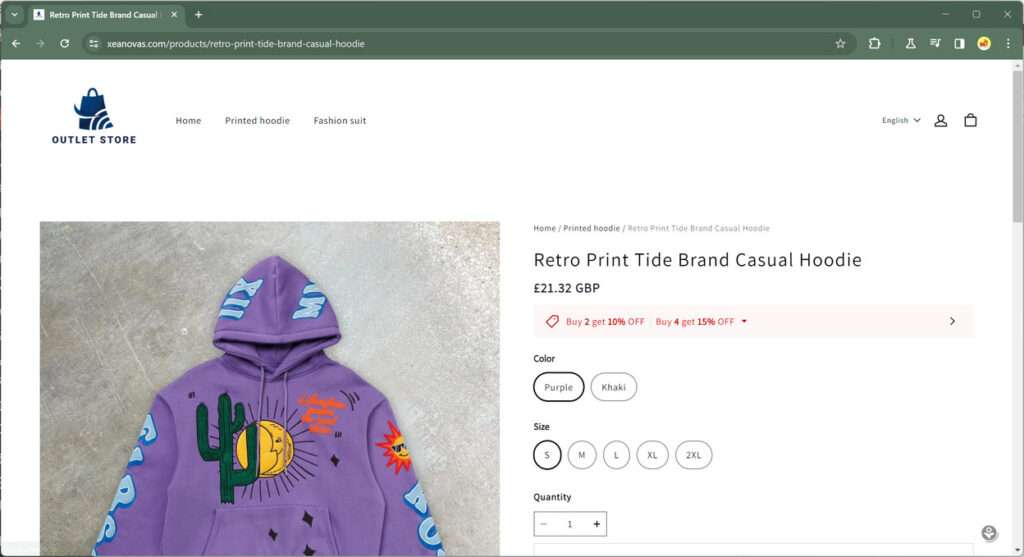Increase quantity with the plus button
This screenshot has width=1024, height=557.
597,524
